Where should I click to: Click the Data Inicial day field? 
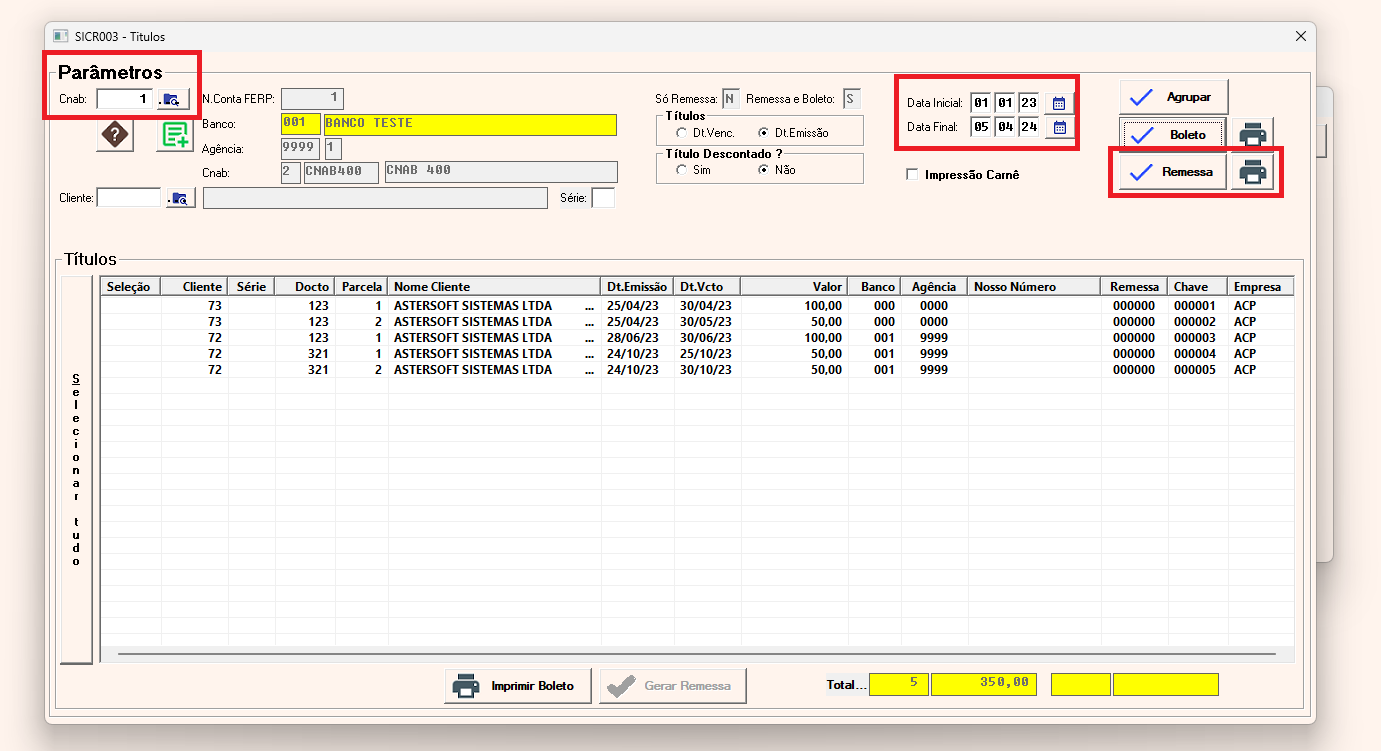[980, 102]
